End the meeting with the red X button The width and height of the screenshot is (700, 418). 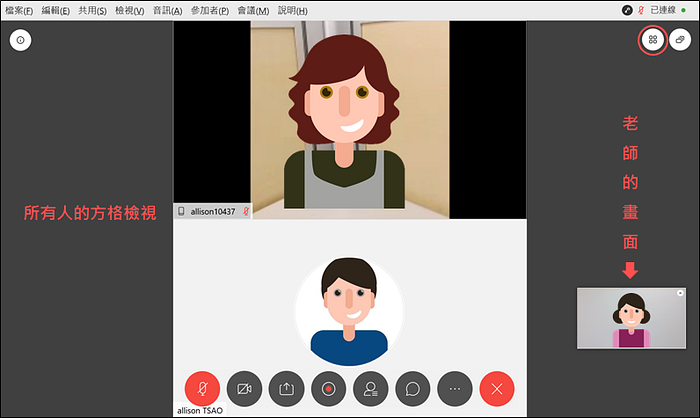coord(497,389)
